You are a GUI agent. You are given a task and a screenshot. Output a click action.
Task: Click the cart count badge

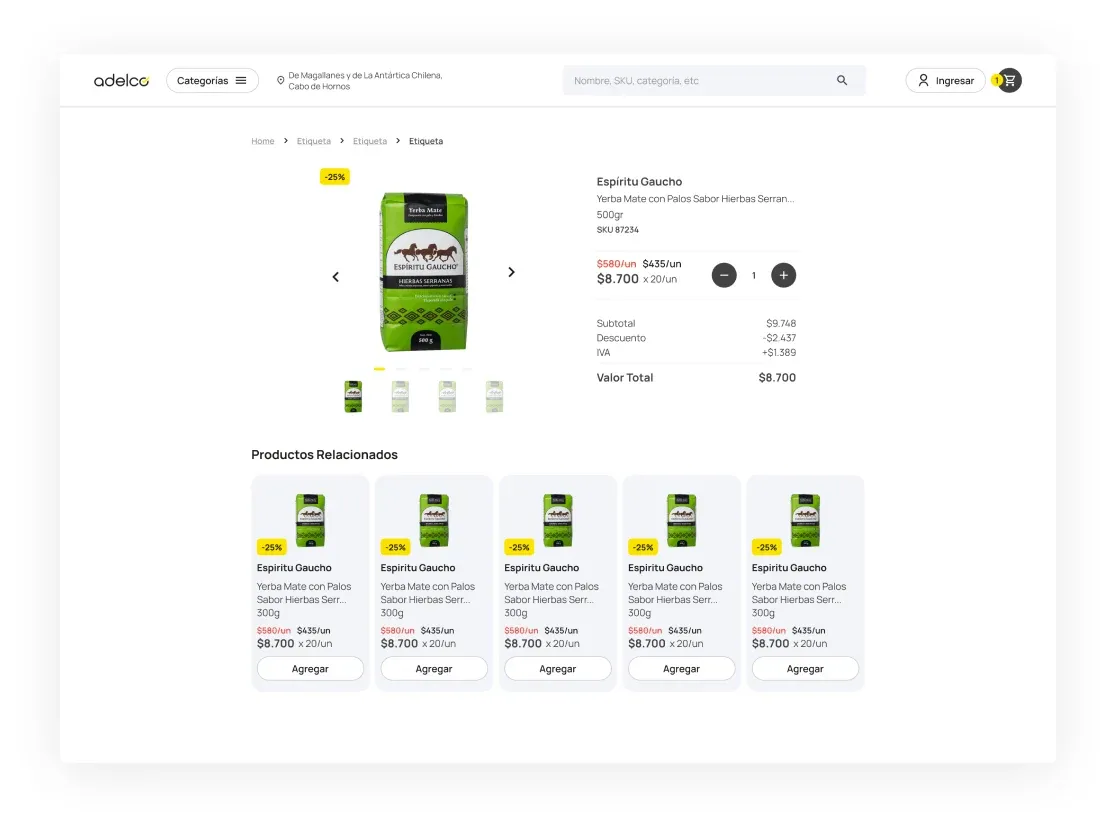coord(997,80)
